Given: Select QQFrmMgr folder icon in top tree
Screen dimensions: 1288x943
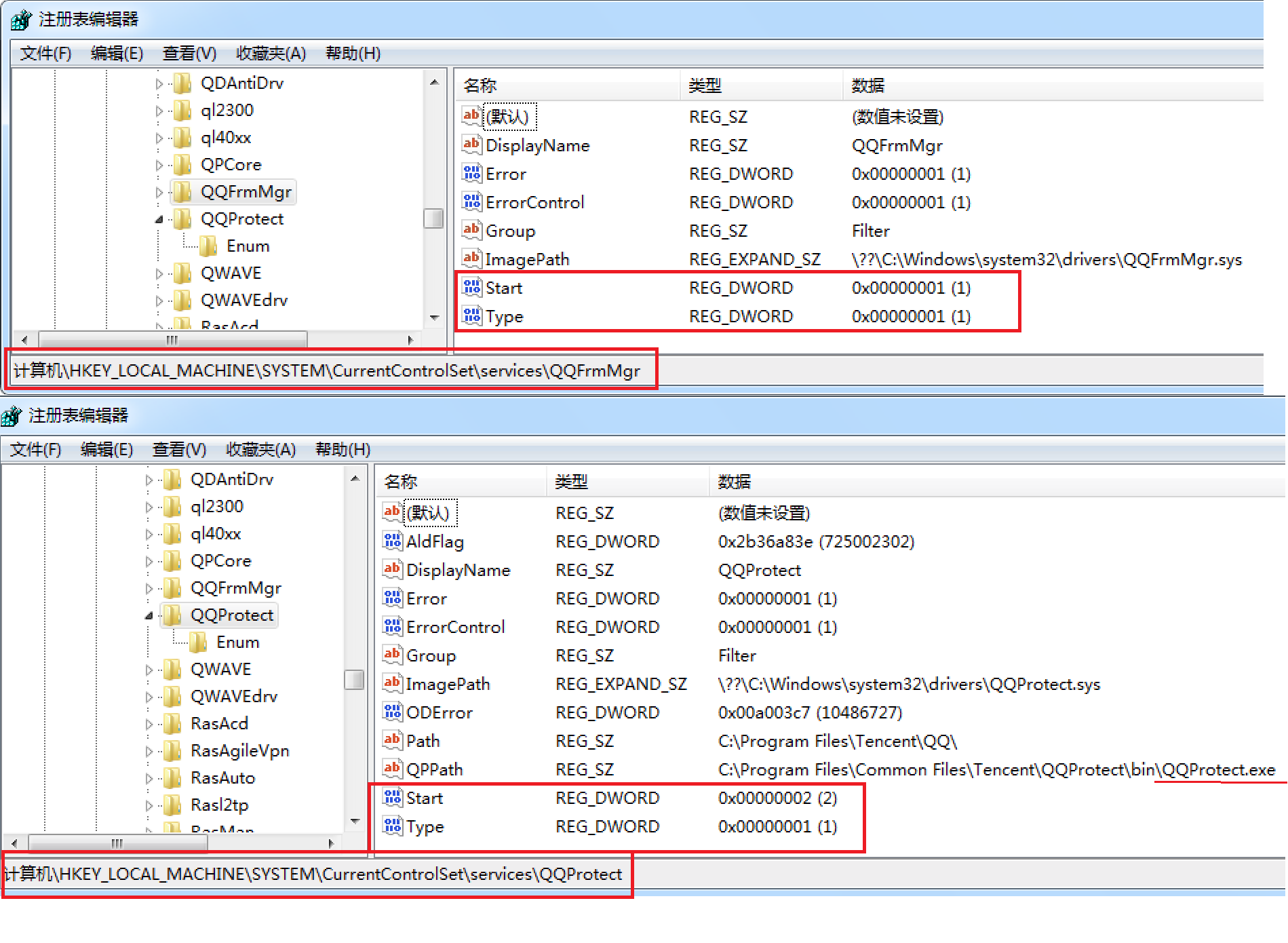Looking at the screenshot, I should tap(182, 192).
